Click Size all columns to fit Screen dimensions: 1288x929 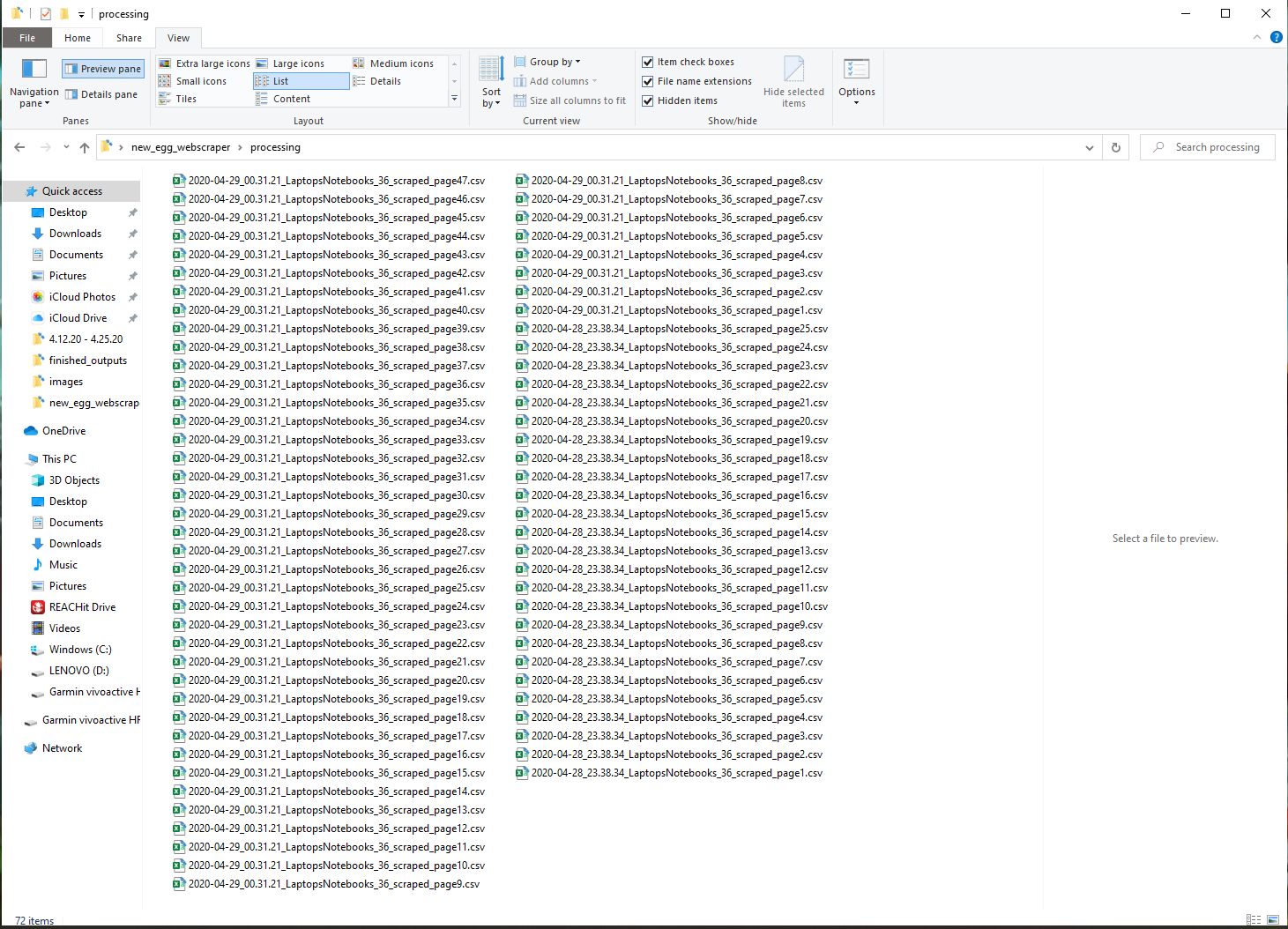(570, 100)
